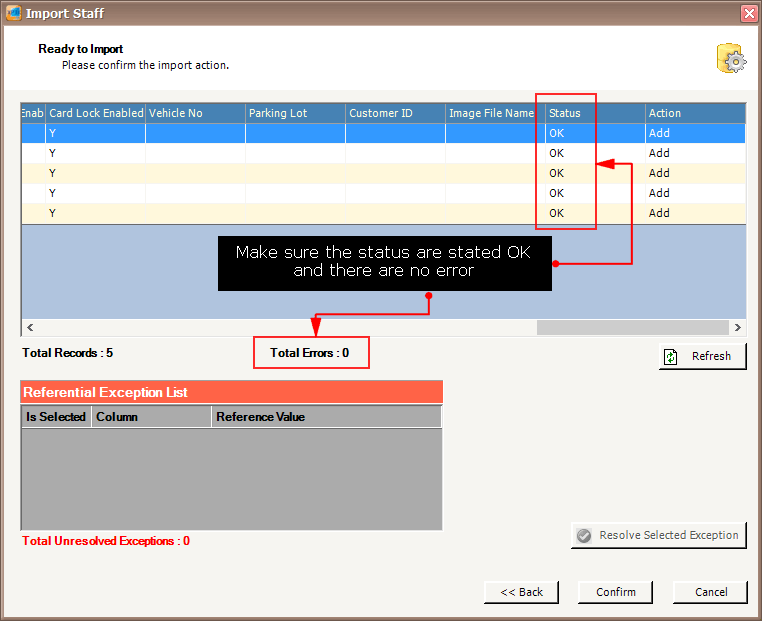
Task: Click the Status column header
Action: 565,113
